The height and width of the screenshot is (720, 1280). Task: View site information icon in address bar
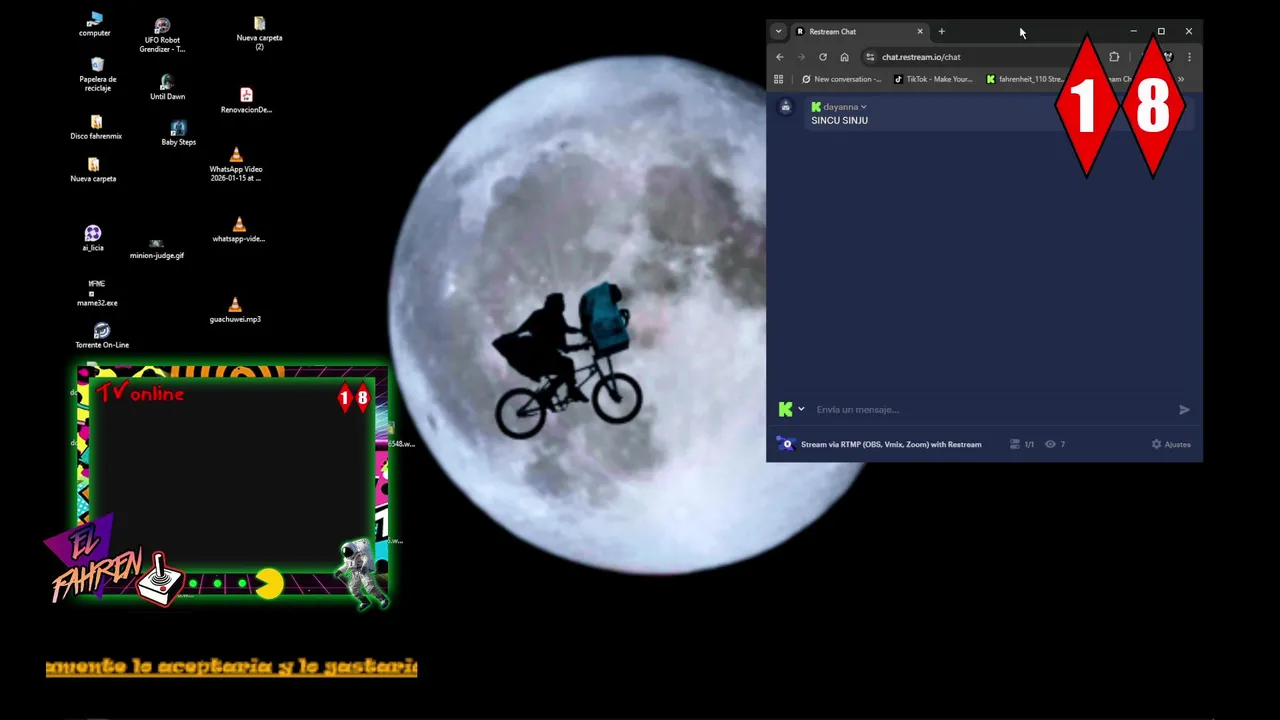870,57
